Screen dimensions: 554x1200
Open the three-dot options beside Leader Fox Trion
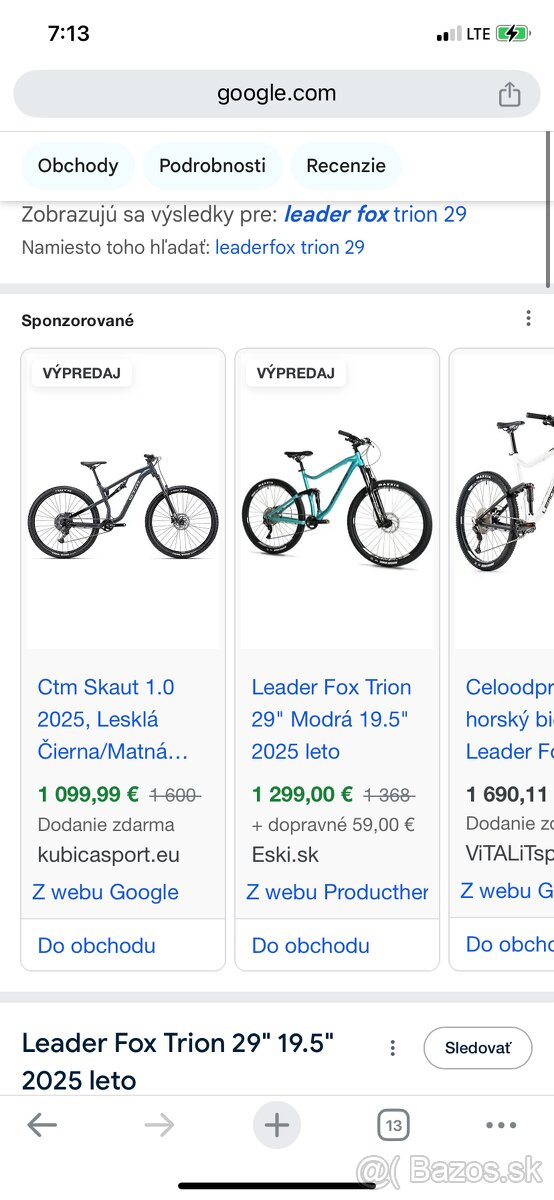click(x=393, y=1048)
